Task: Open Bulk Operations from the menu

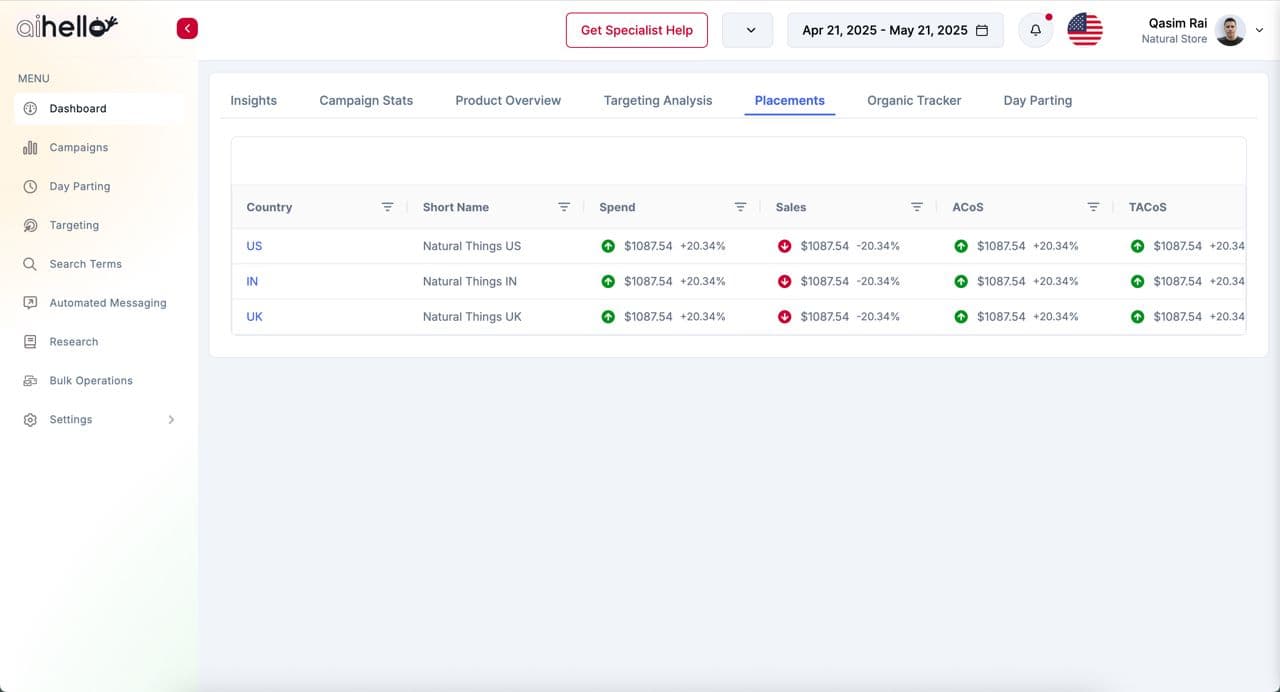Action: point(90,381)
